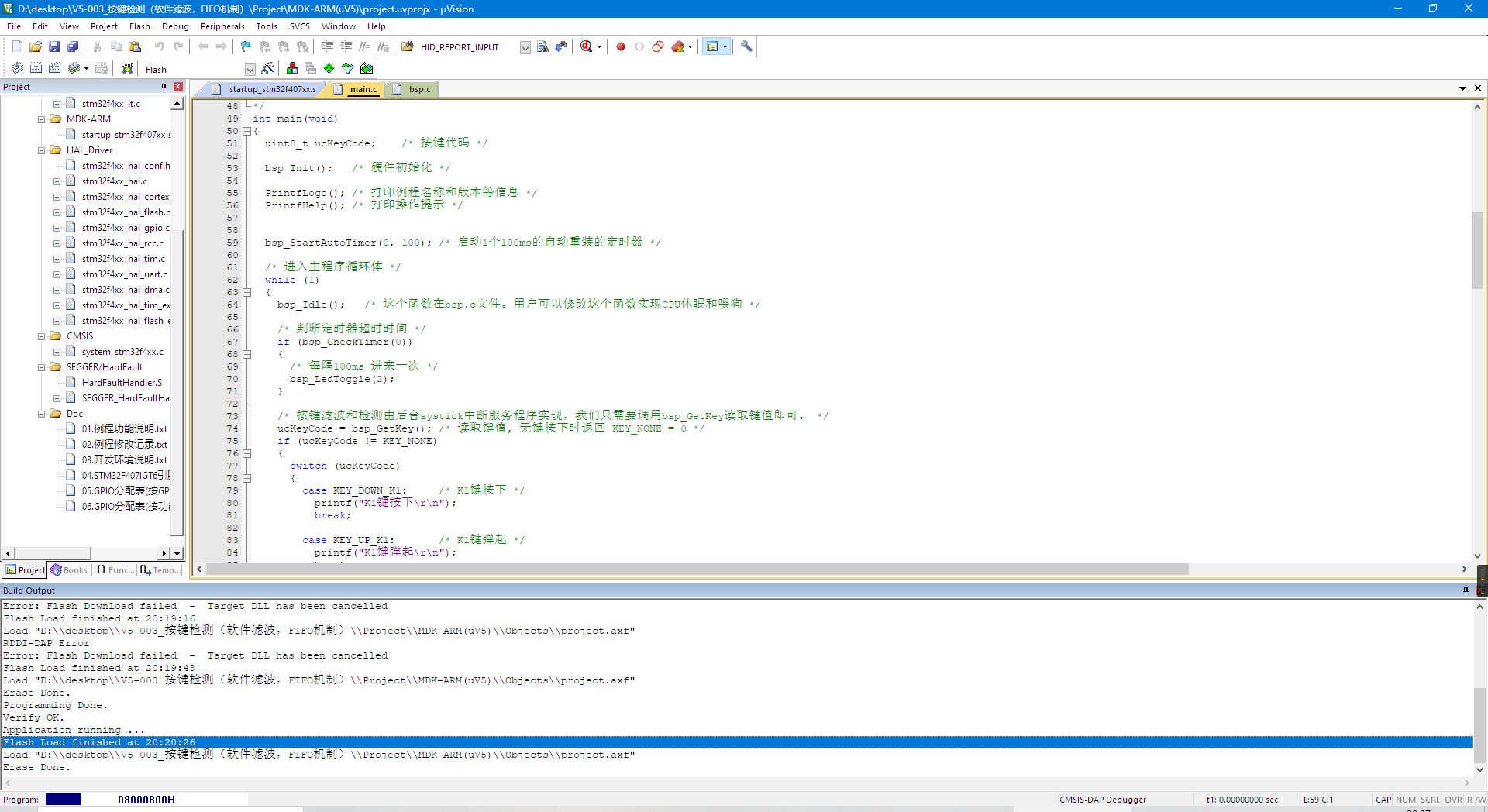
Task: Select HardFaultHandler.S file
Action: tap(122, 383)
